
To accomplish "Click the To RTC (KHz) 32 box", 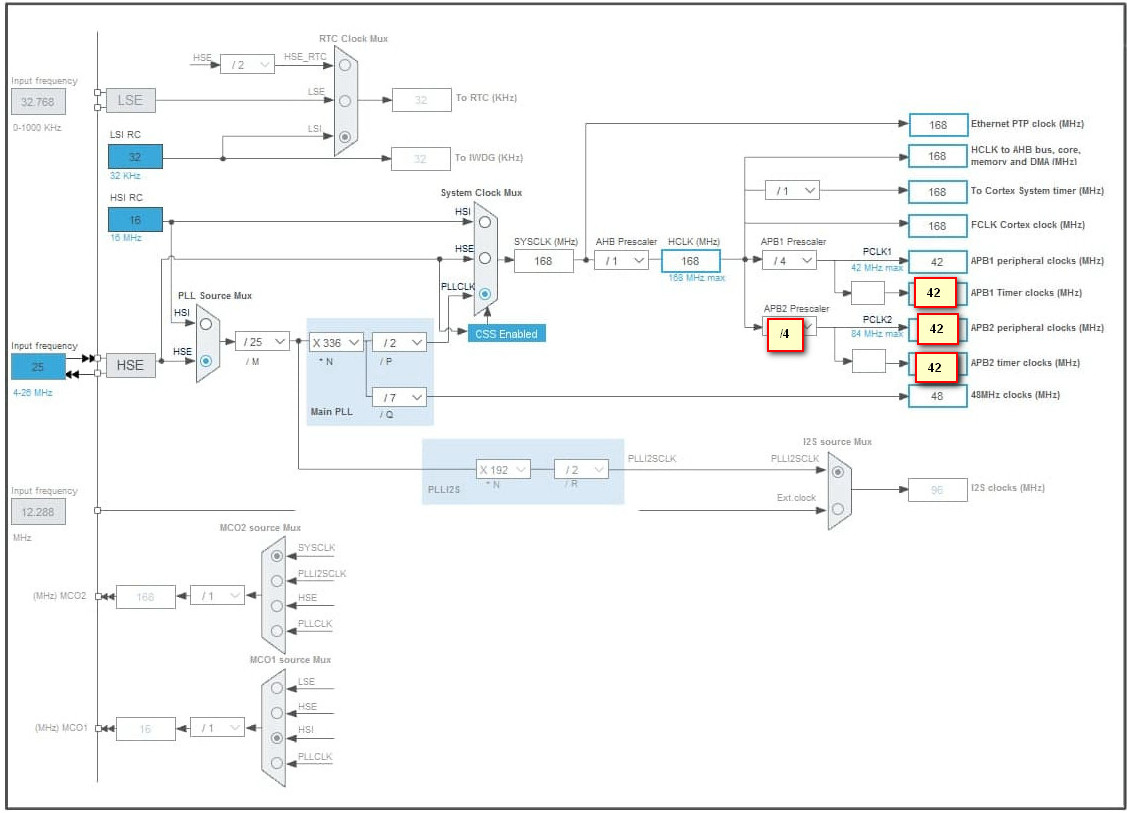I will coord(421,100).
